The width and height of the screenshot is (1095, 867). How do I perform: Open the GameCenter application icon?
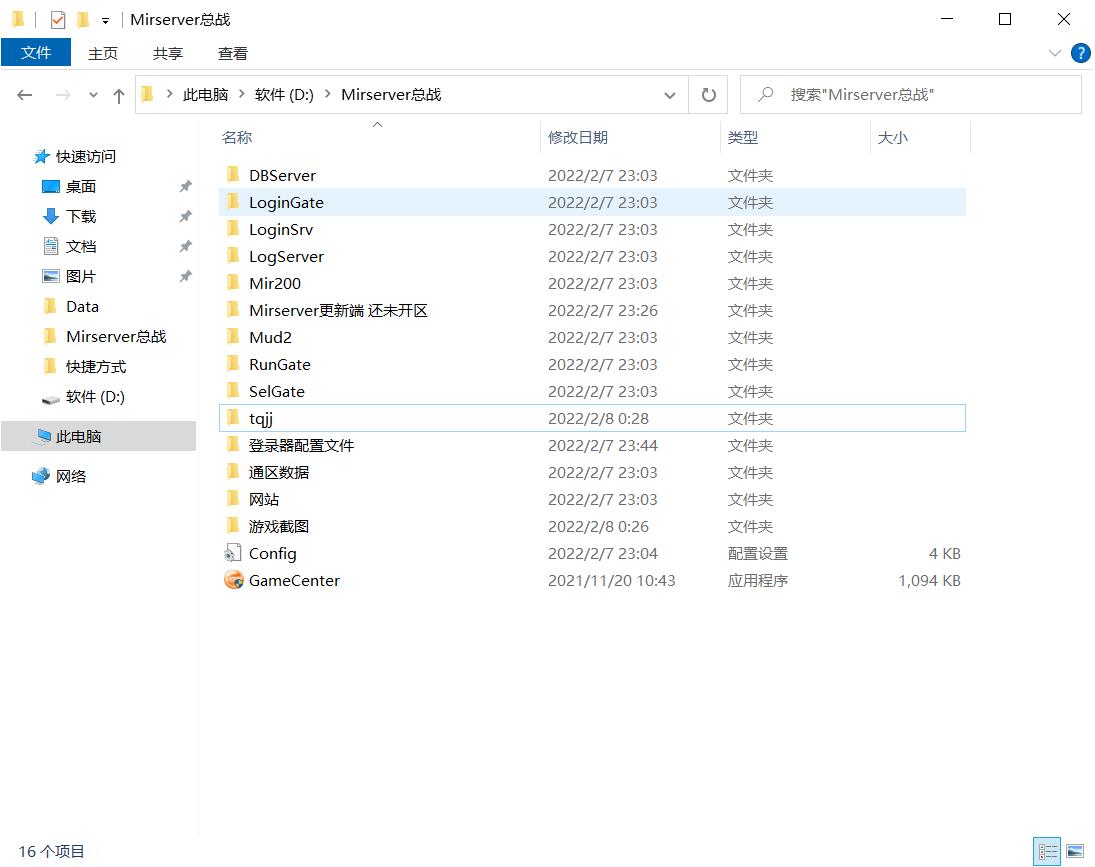(x=234, y=580)
